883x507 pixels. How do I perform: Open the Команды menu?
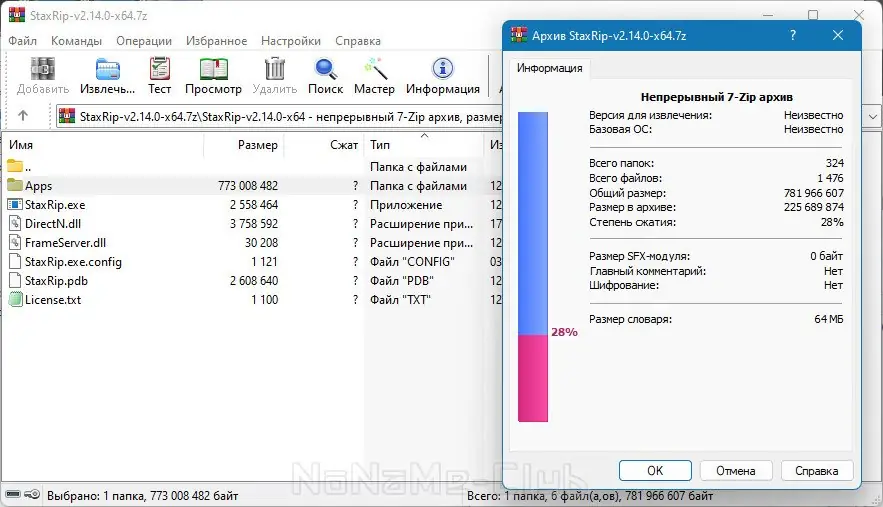[76, 41]
